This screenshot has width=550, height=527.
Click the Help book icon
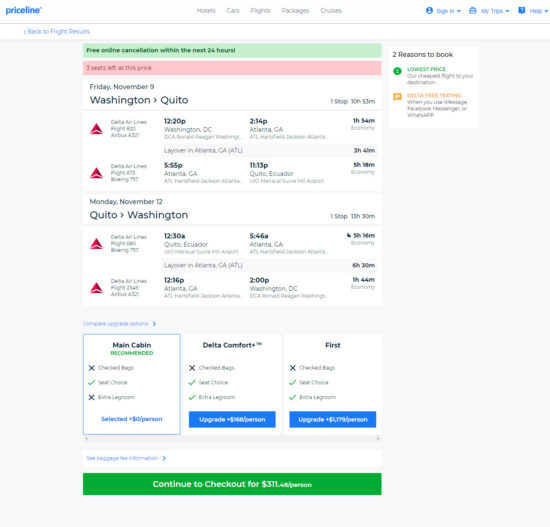pos(522,11)
